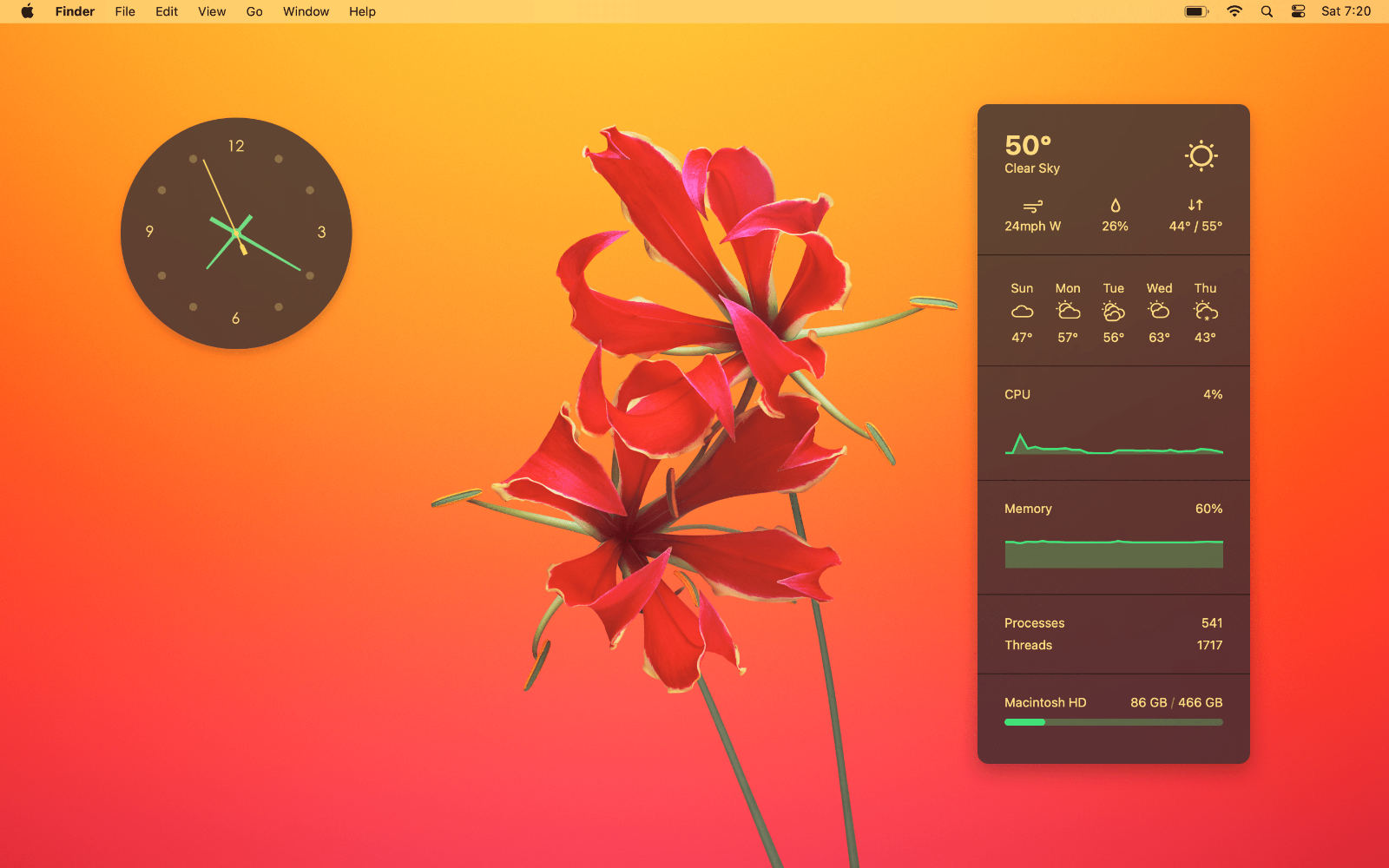Click the Wi-Fi status icon
Viewport: 1389px width, 868px height.
[x=1234, y=11]
